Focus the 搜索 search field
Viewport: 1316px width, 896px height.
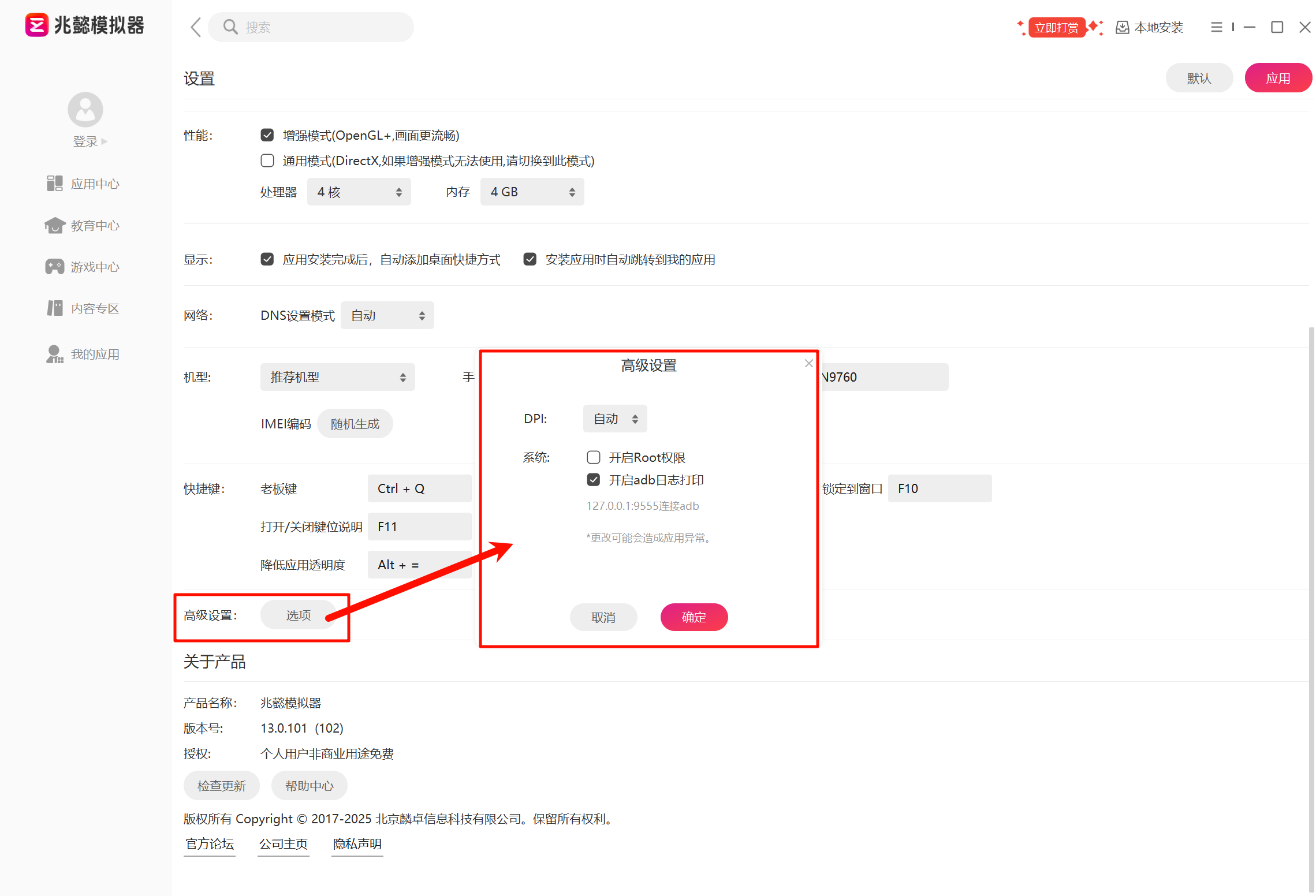[311, 27]
